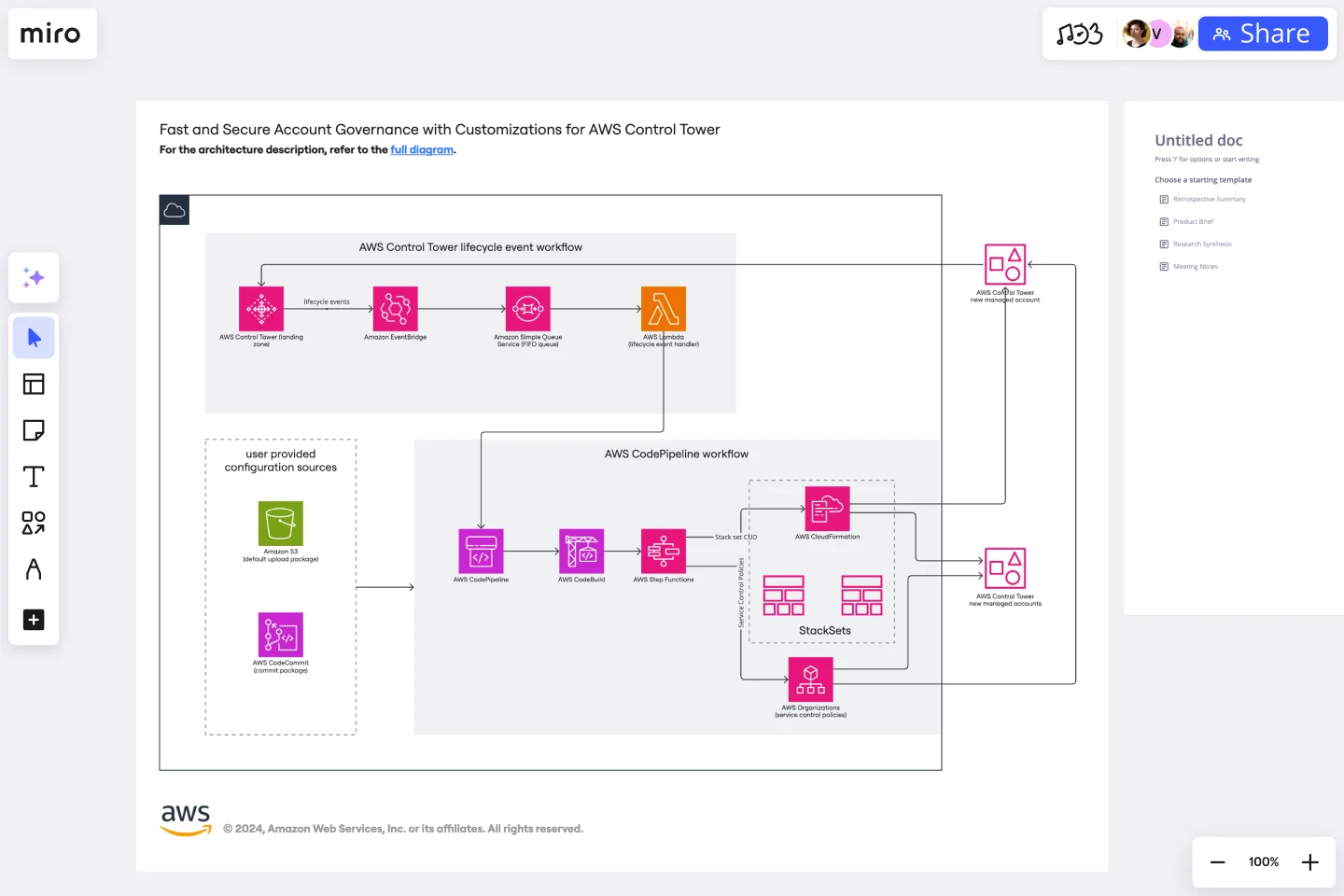This screenshot has height=896, width=1344.
Task: Select the new managed account icon
Action: [1005, 264]
